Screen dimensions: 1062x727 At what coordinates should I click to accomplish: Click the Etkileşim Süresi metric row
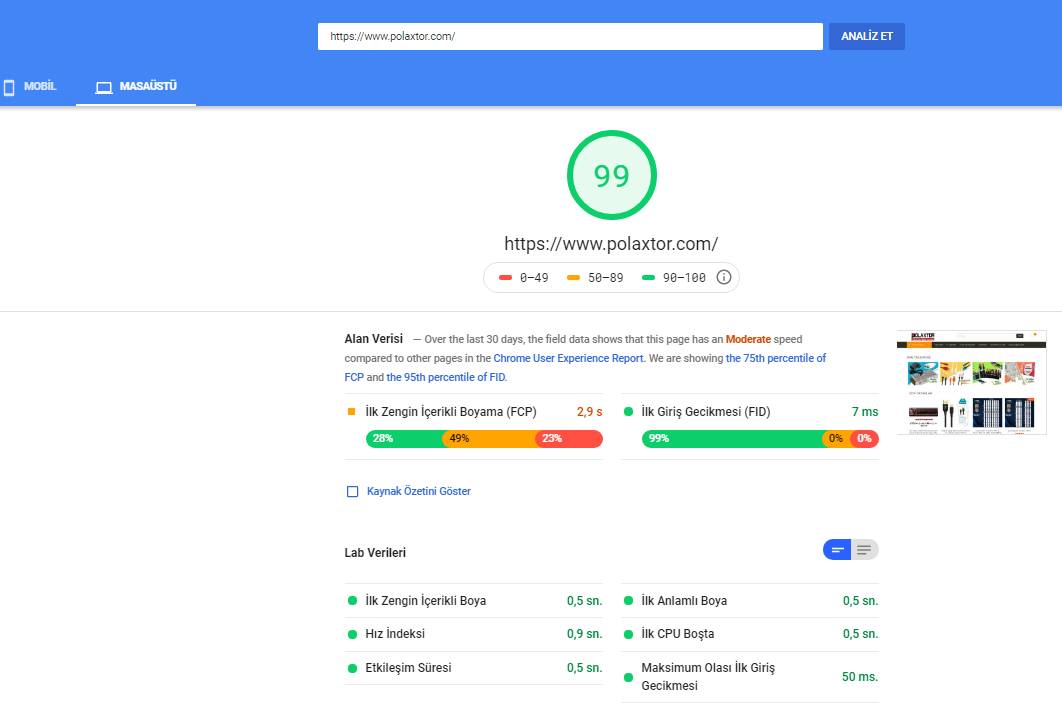coord(473,668)
